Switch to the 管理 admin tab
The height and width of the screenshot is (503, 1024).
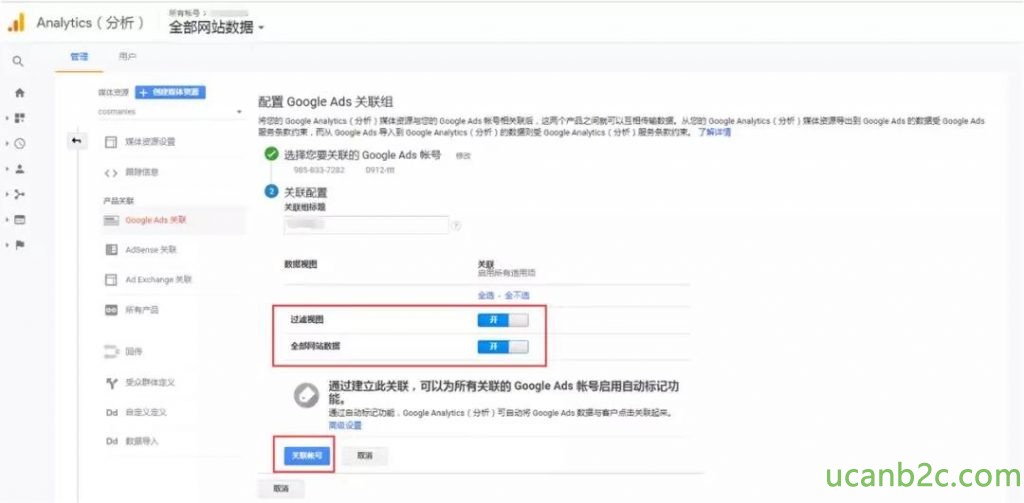click(x=79, y=57)
